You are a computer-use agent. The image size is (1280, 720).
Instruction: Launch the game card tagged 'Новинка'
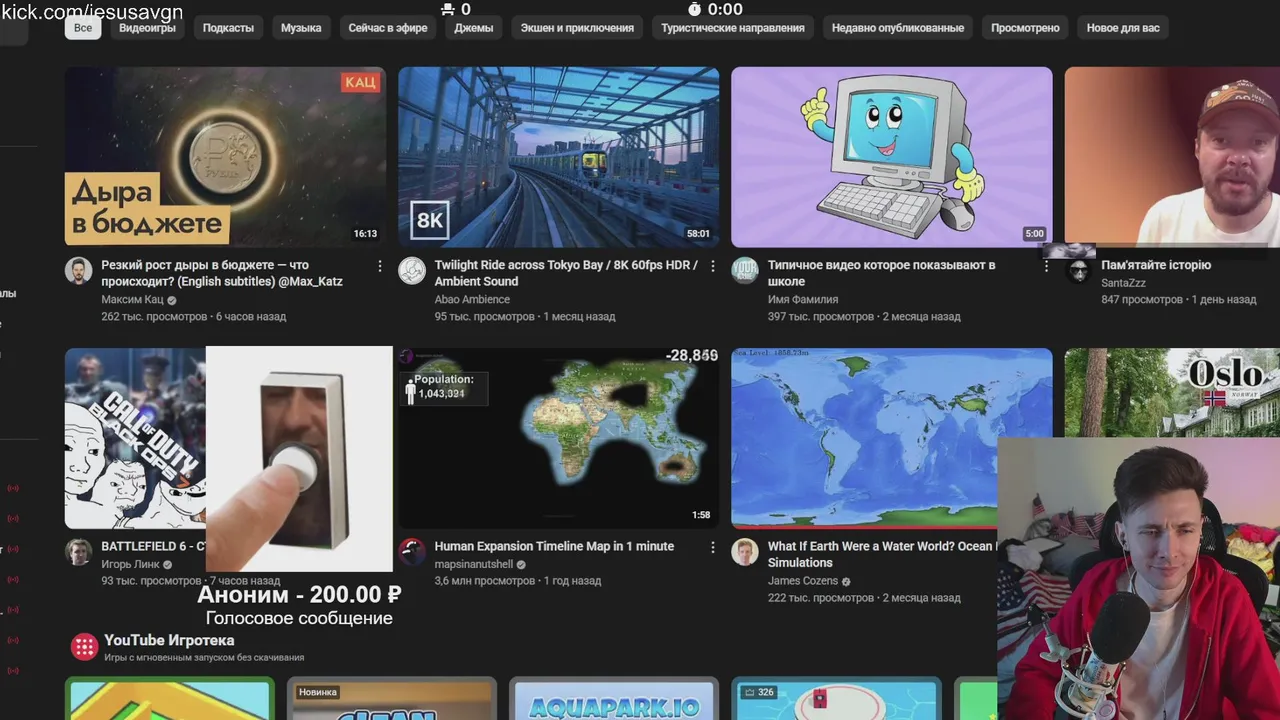pyautogui.click(x=392, y=698)
